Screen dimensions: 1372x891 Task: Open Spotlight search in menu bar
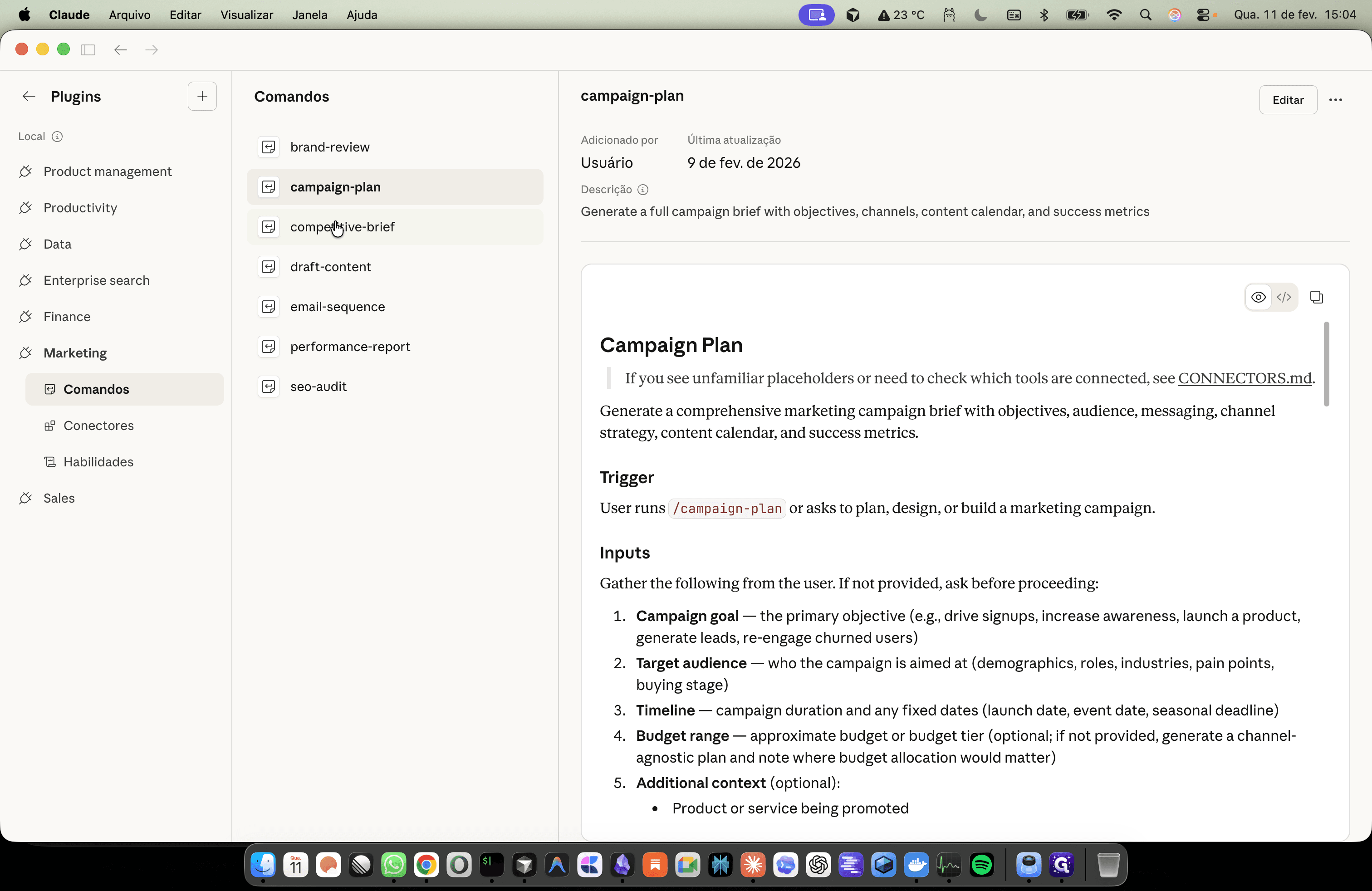pyautogui.click(x=1146, y=15)
